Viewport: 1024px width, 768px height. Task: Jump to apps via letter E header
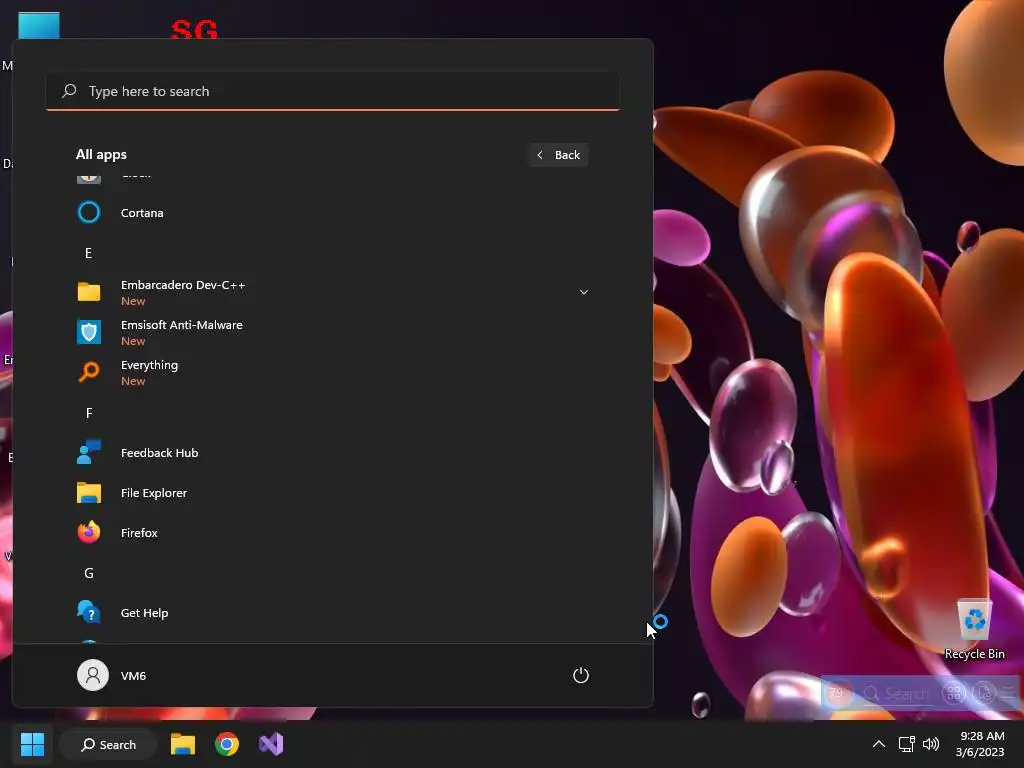pos(89,253)
